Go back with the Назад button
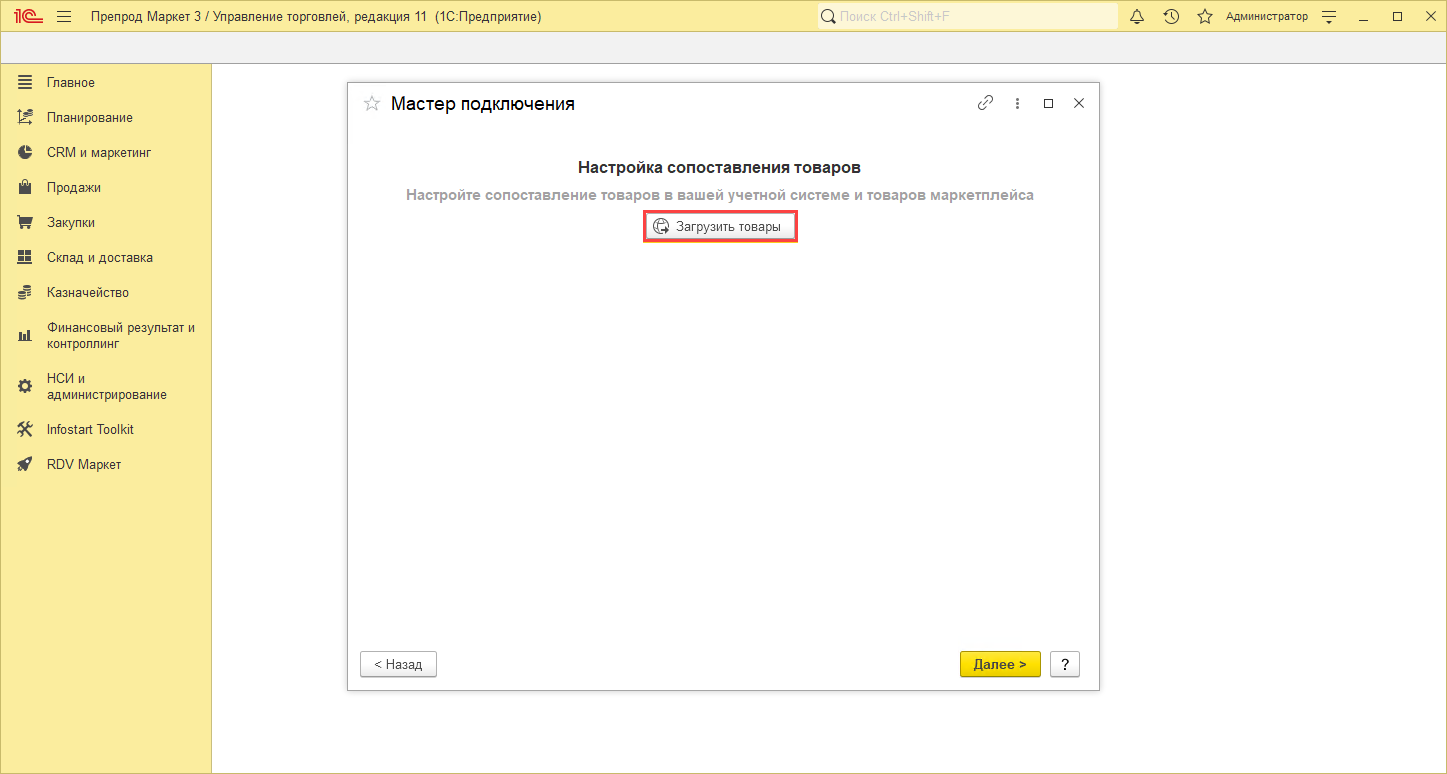Screen dimensions: 1447x774 coord(398,664)
